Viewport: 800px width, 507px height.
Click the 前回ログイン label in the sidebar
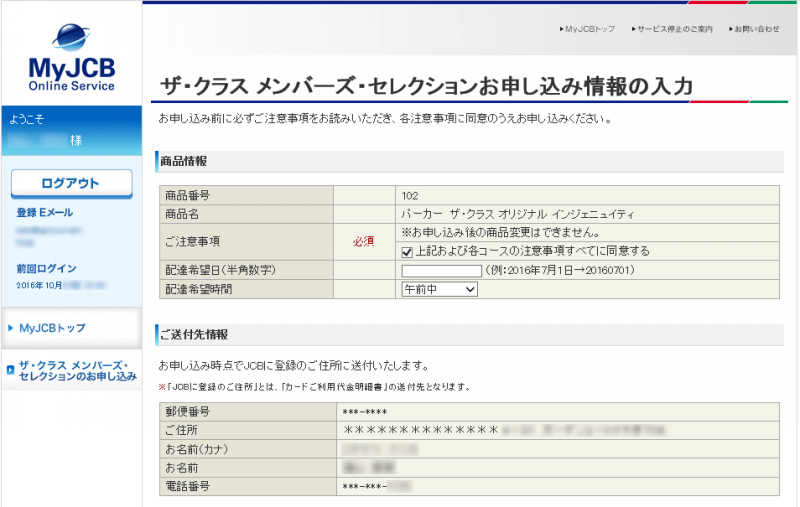(x=46, y=268)
